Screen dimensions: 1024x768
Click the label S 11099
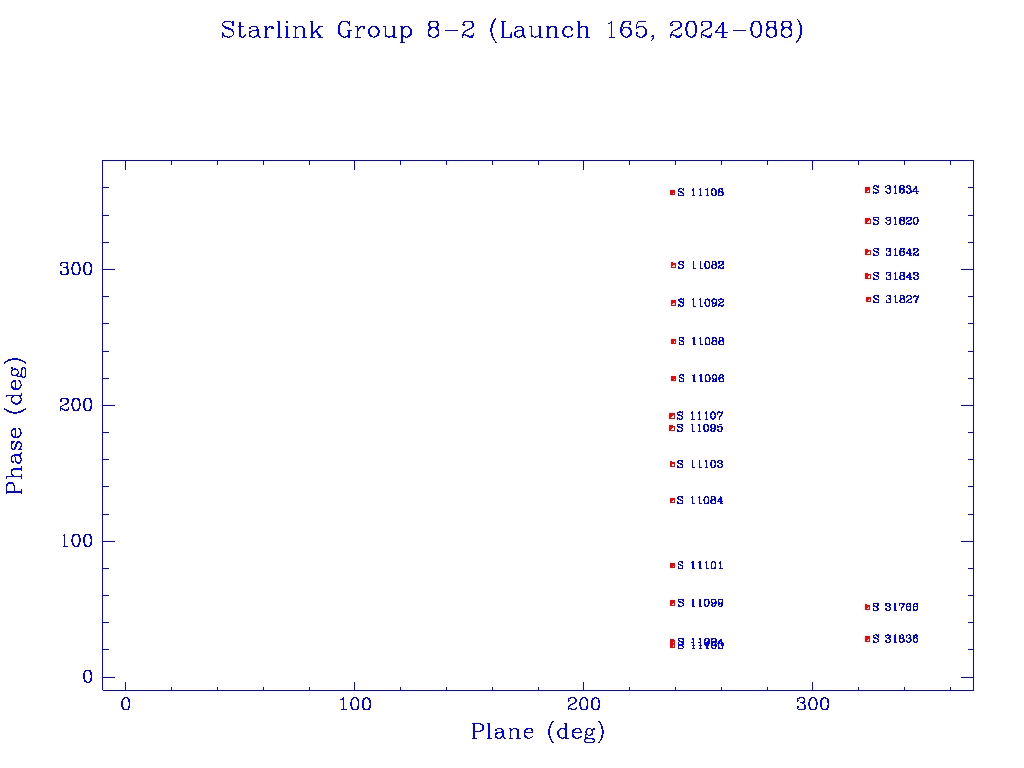(700, 603)
